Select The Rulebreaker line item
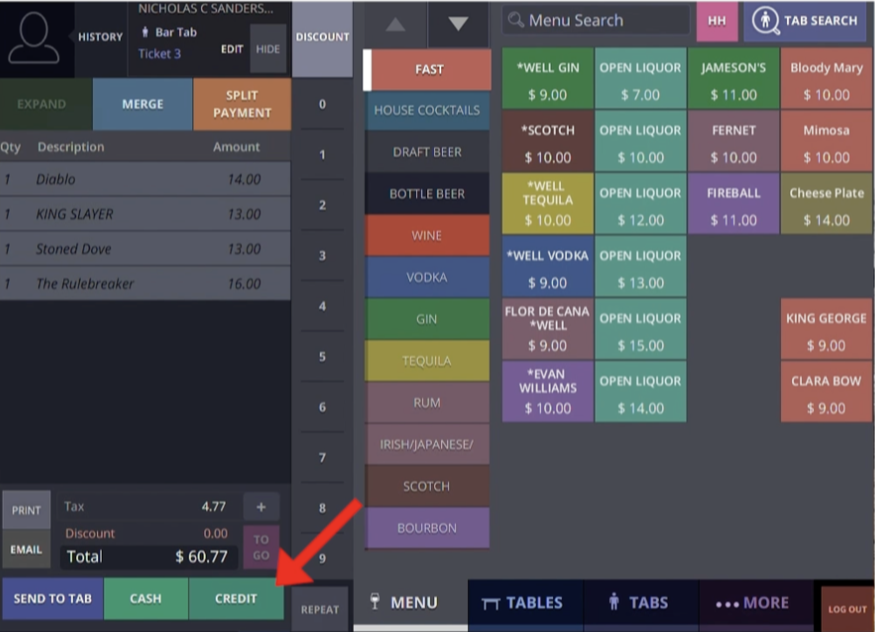The width and height of the screenshot is (878, 632). pyautogui.click(x=145, y=283)
